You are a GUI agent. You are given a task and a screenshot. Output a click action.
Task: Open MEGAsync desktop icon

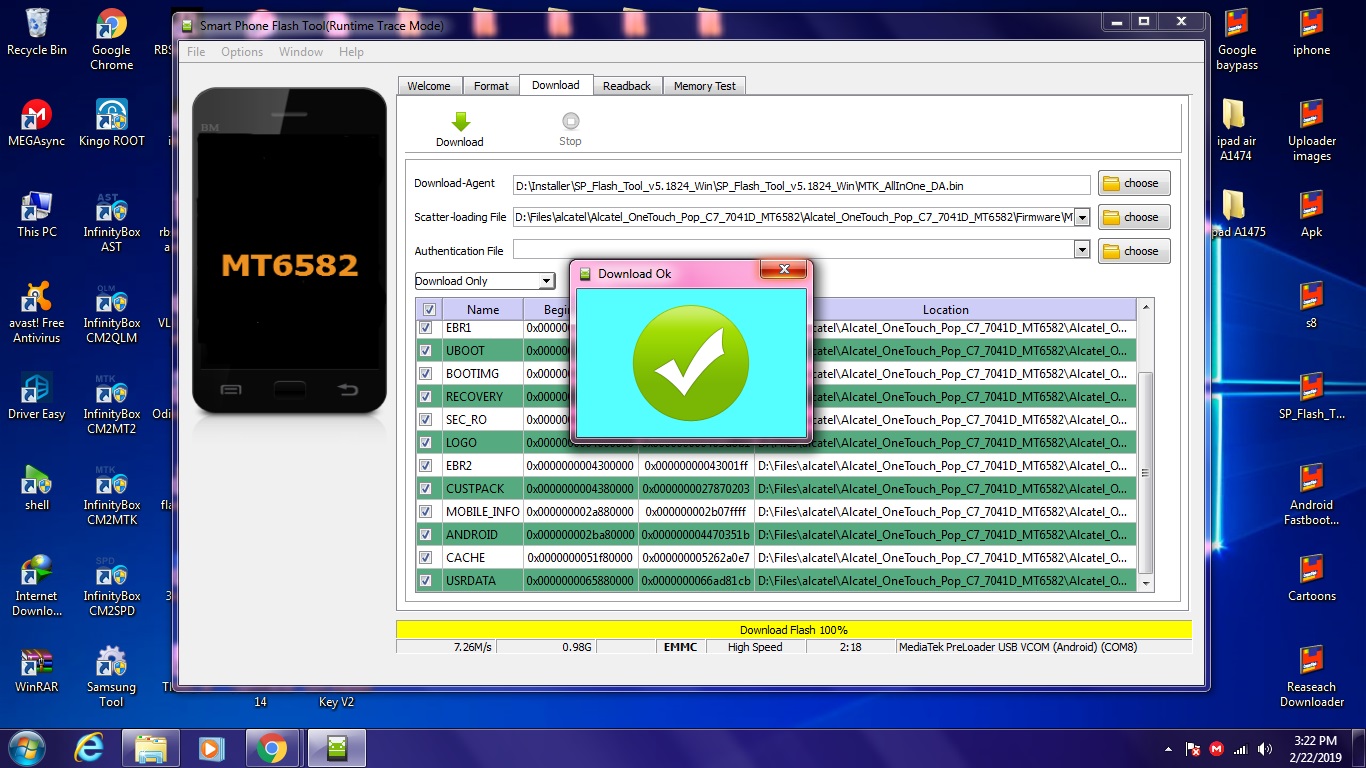pos(37,123)
